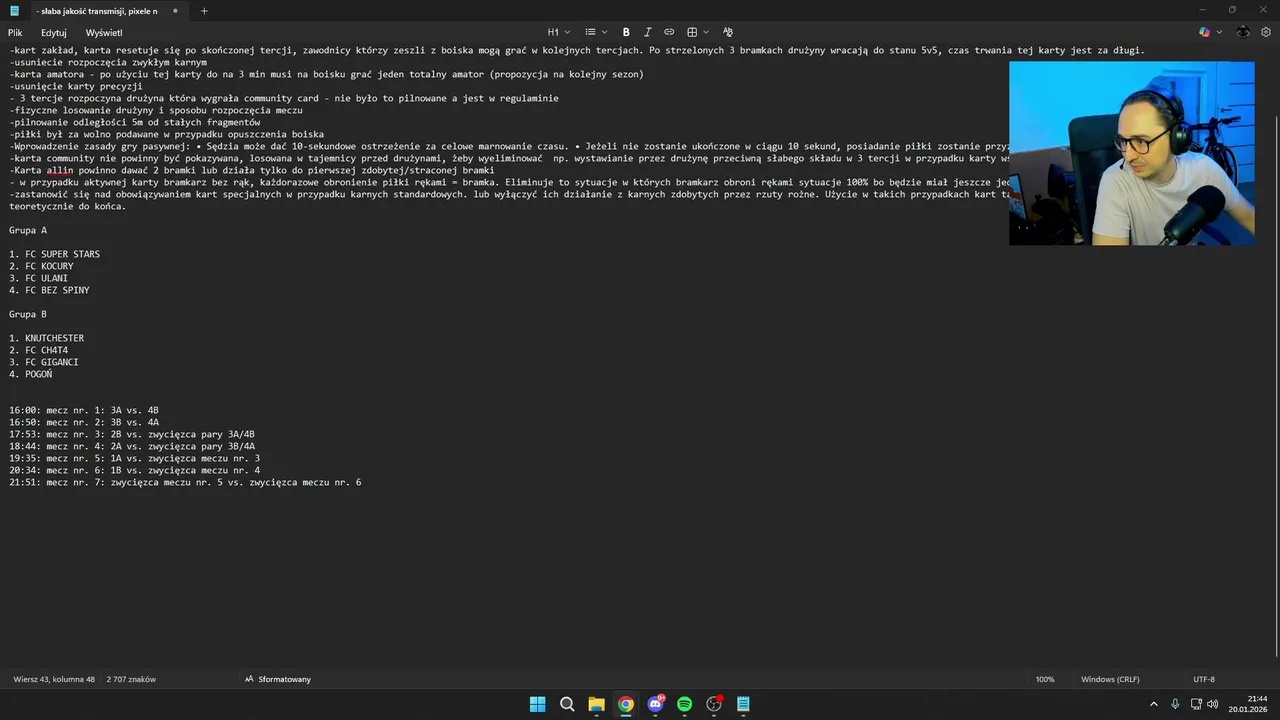Click the line '1. FC SUPER STARS'

(x=55, y=254)
